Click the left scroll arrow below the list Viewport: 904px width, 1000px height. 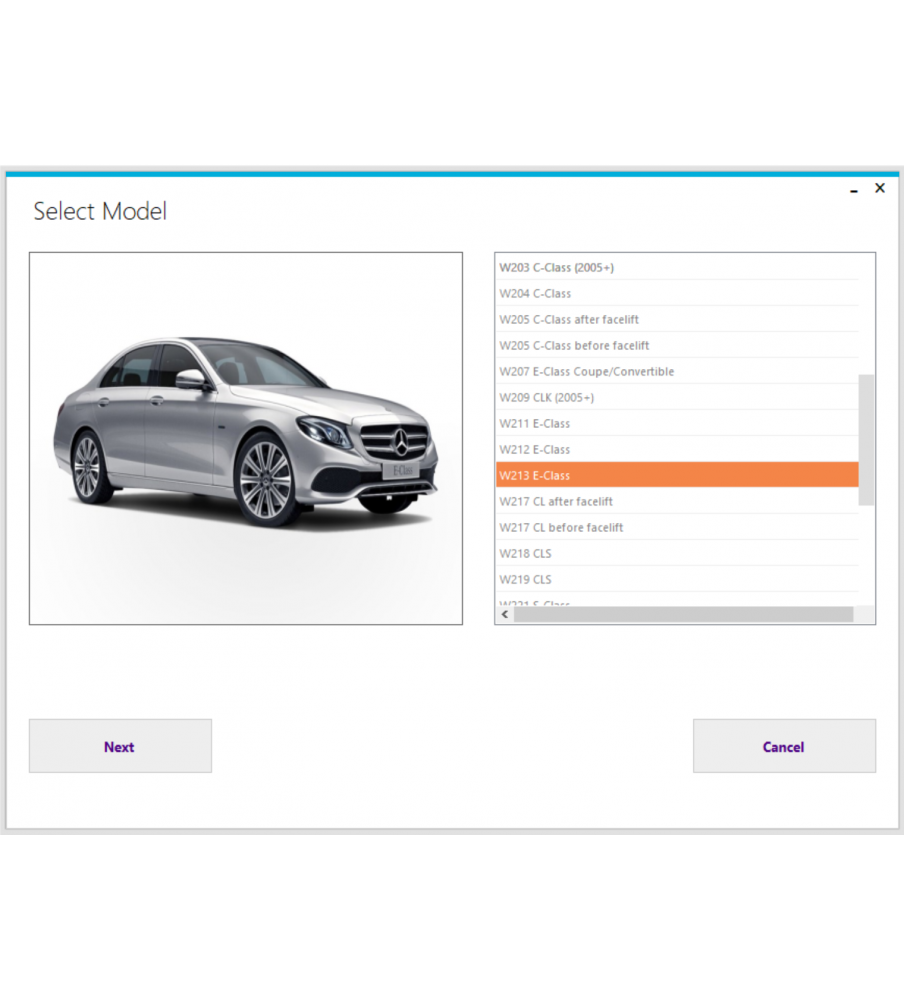coord(504,614)
